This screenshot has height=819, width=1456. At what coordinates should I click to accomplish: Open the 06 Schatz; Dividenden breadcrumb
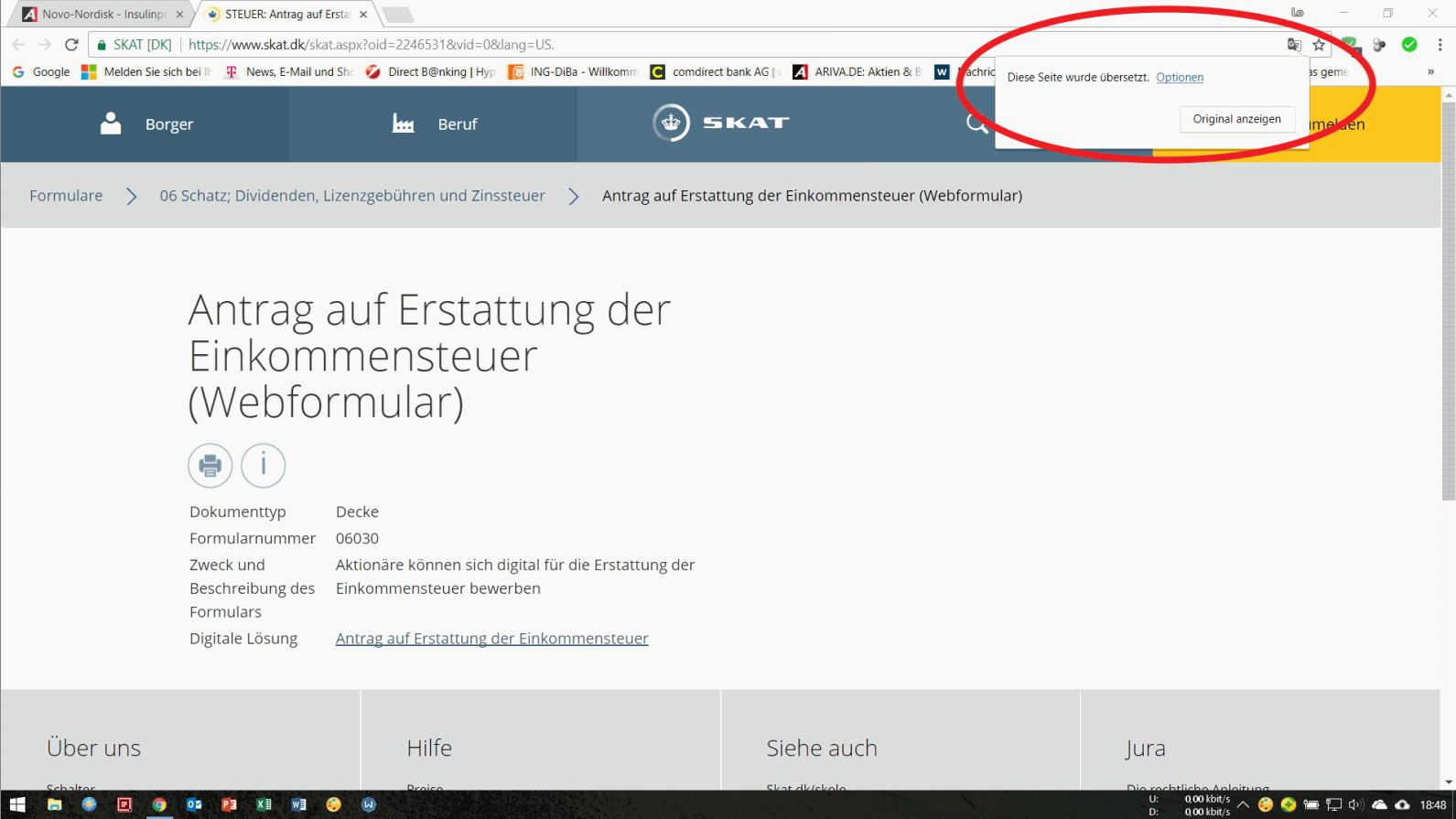352,196
